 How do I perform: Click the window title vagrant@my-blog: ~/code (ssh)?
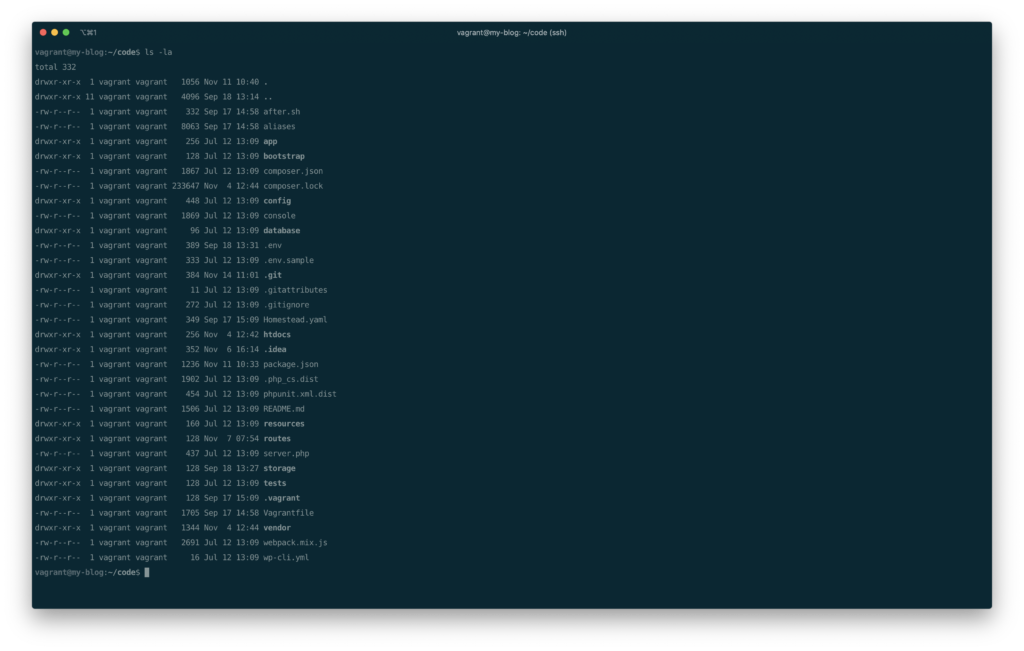[x=512, y=31]
